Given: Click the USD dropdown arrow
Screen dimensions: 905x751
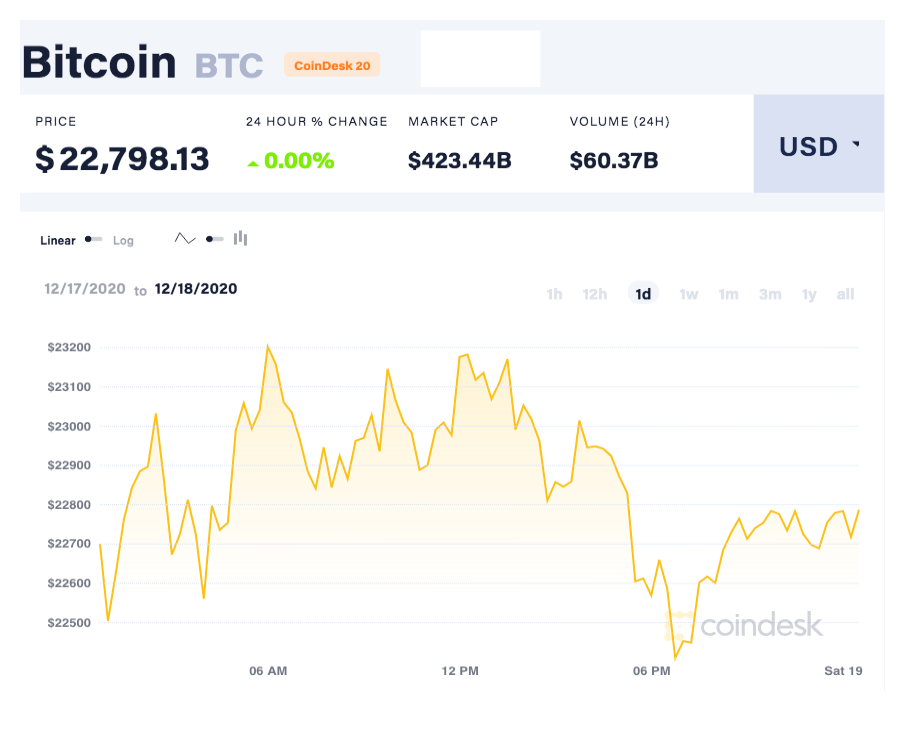Looking at the screenshot, I should click(856, 145).
